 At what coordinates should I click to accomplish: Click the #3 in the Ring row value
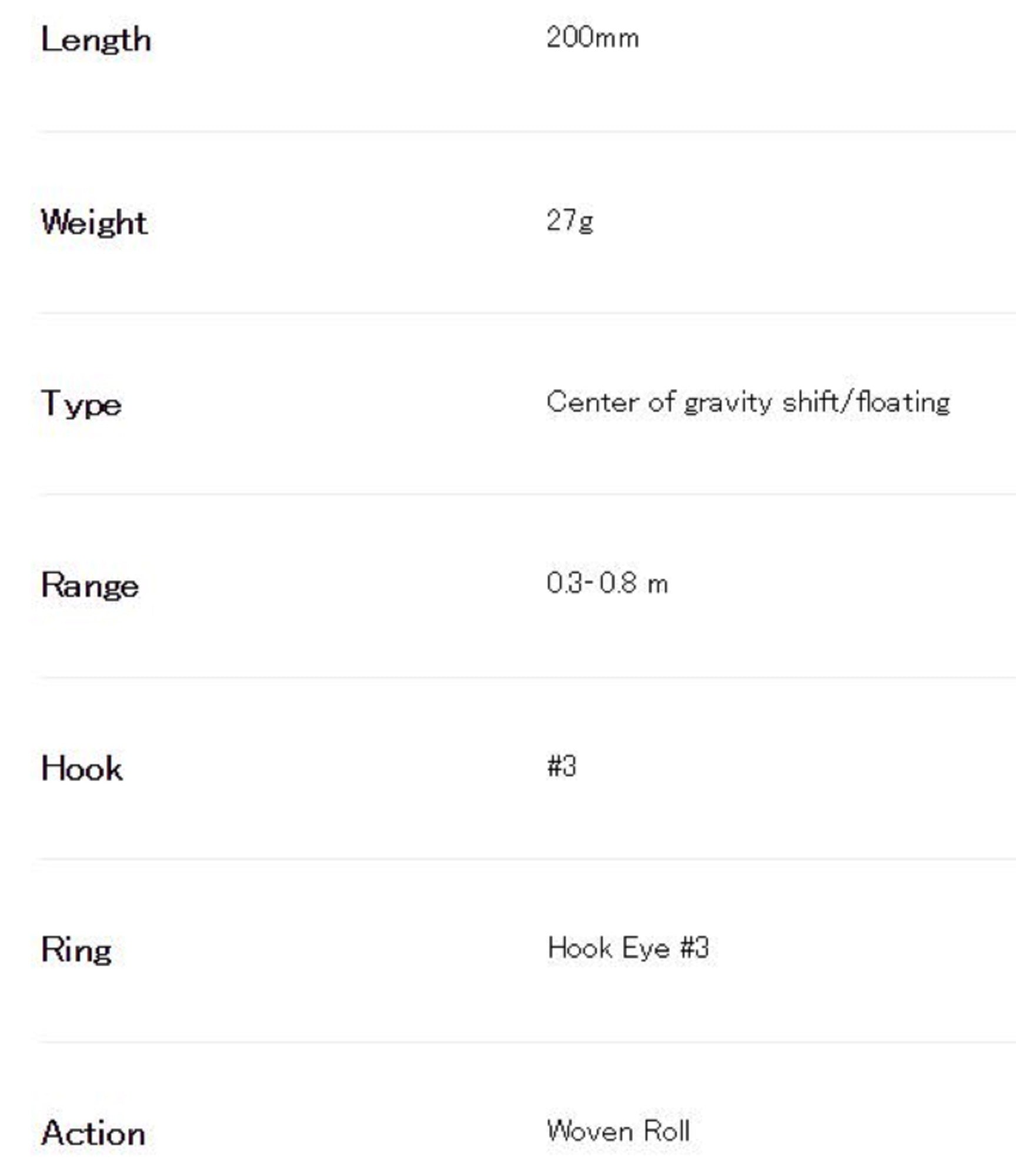coord(694,948)
